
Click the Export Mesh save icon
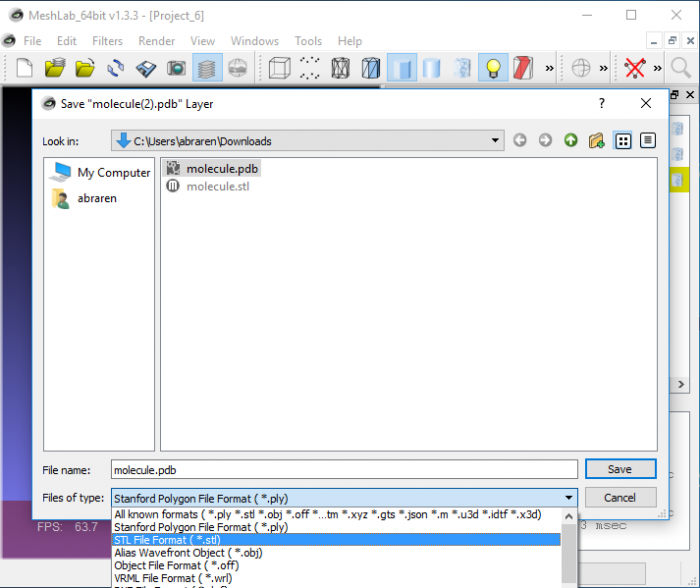point(146,68)
